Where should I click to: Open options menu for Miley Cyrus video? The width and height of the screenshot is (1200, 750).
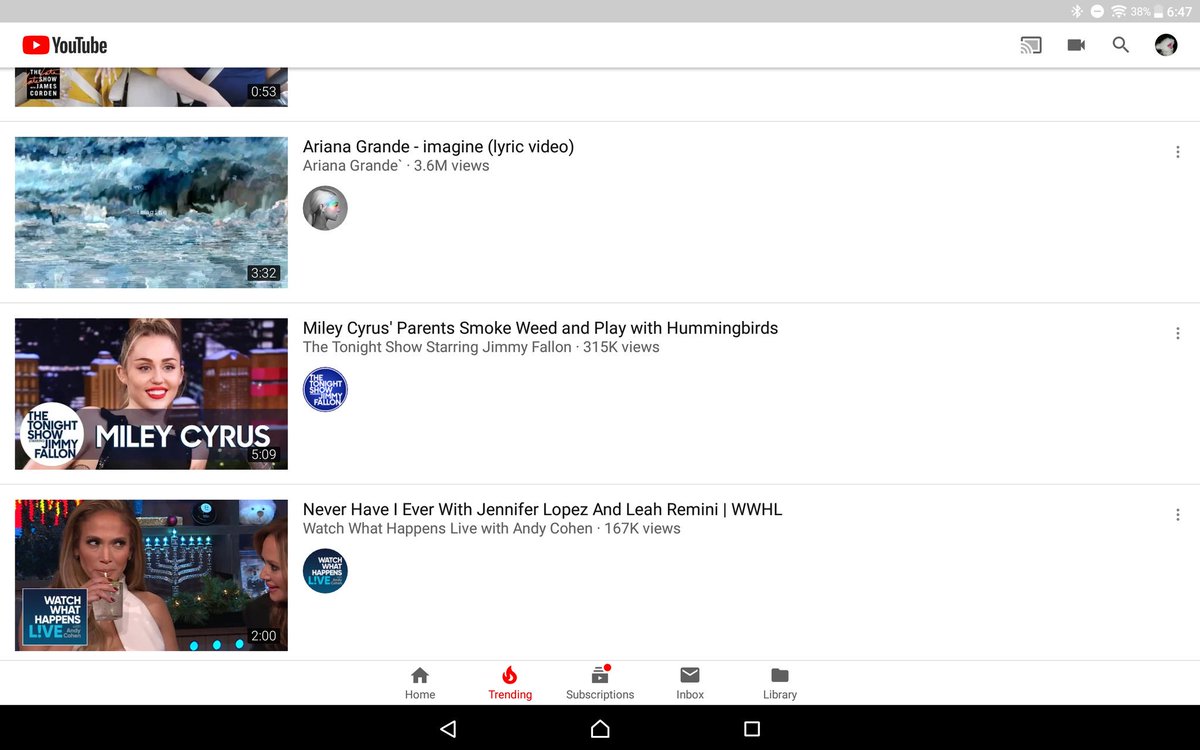(1177, 333)
